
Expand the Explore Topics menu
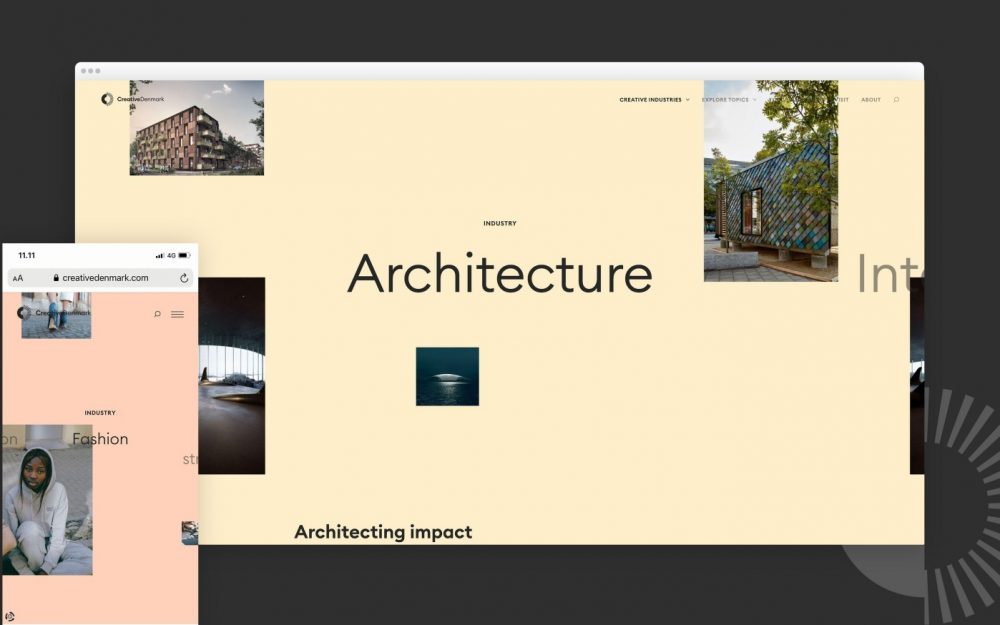click(729, 99)
